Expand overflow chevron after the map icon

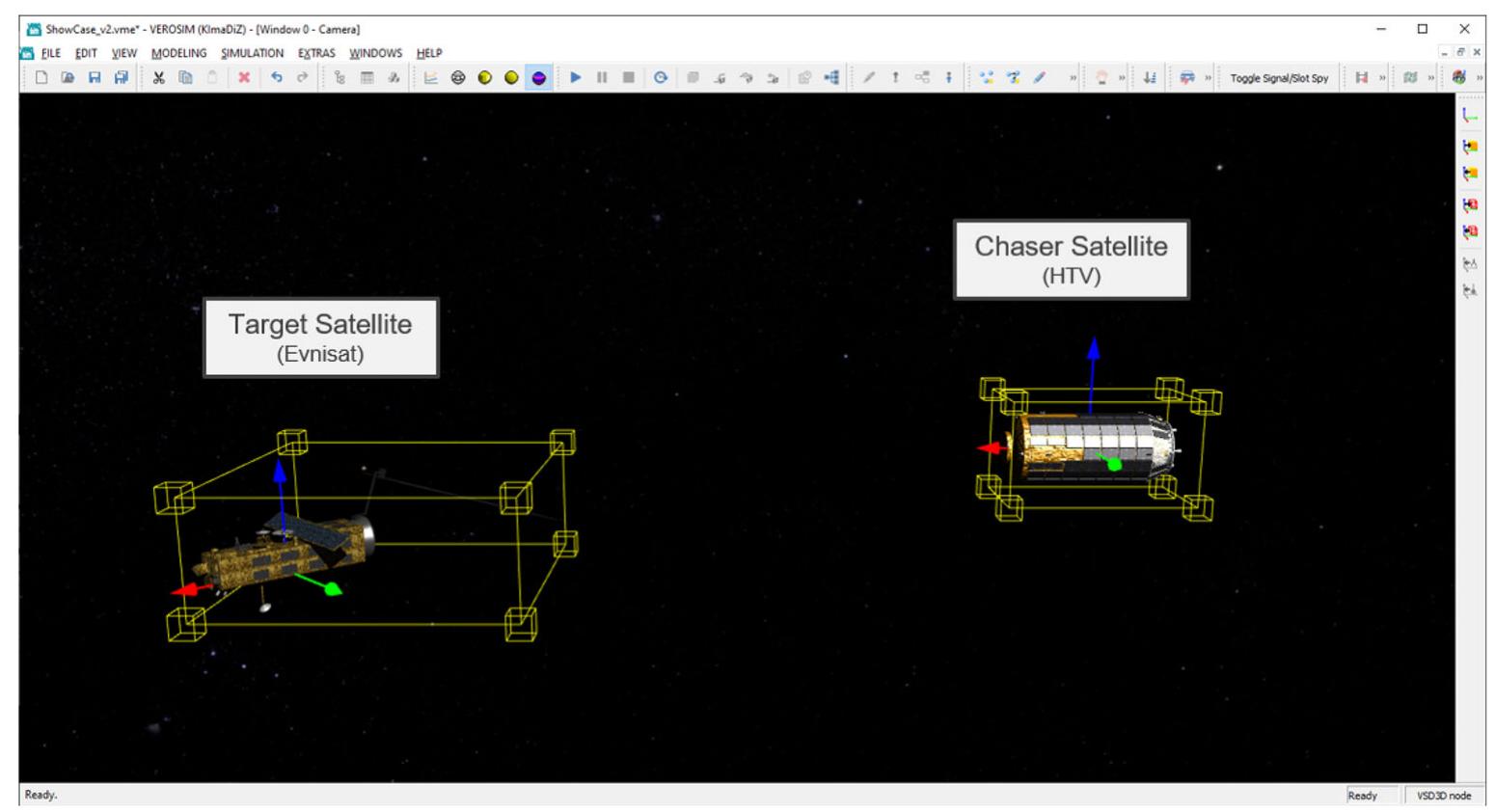coord(1431,78)
